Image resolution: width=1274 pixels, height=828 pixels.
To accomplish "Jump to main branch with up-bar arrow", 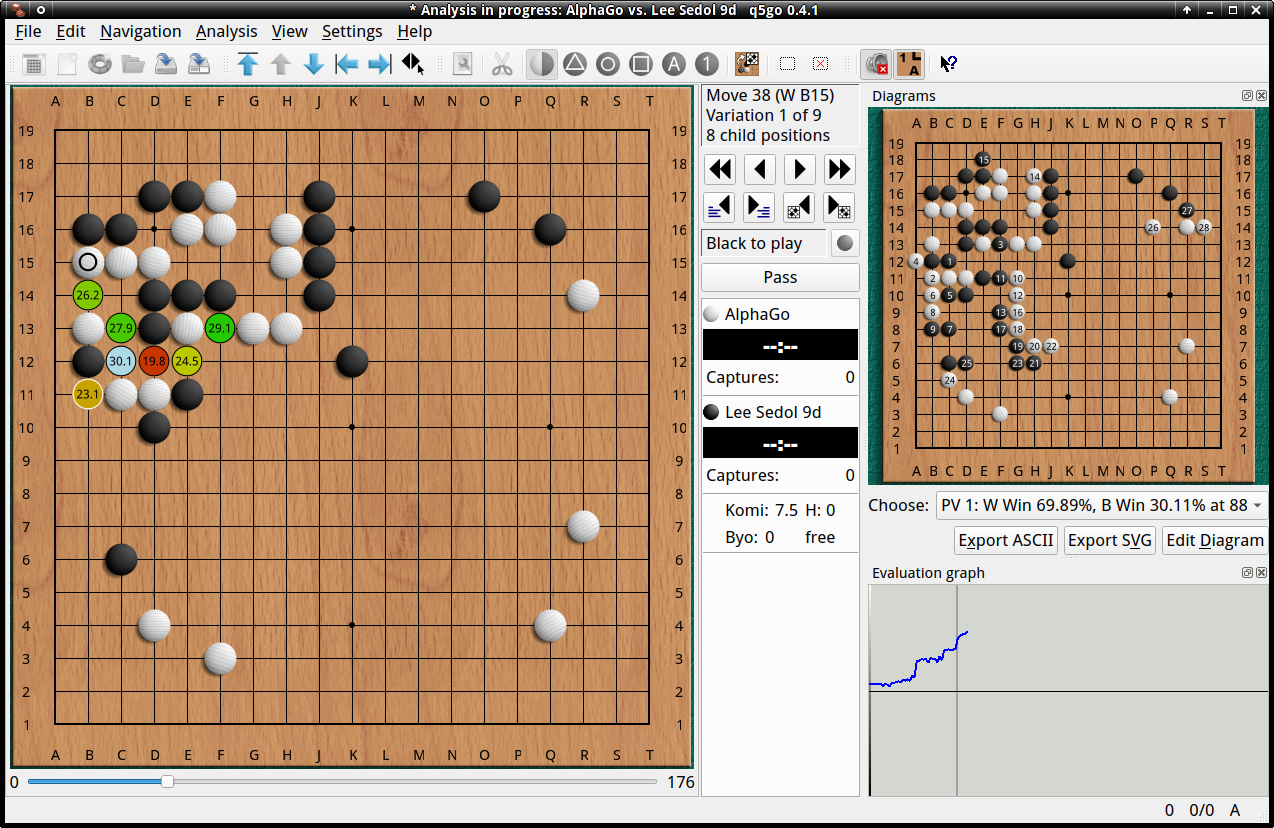I will [248, 64].
